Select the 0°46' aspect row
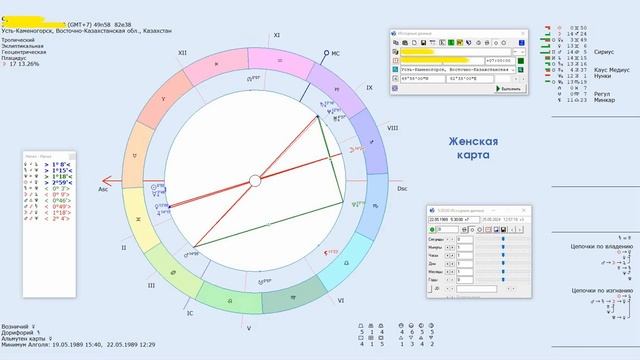The height and width of the screenshot is (360, 640). pyautogui.click(x=49, y=201)
